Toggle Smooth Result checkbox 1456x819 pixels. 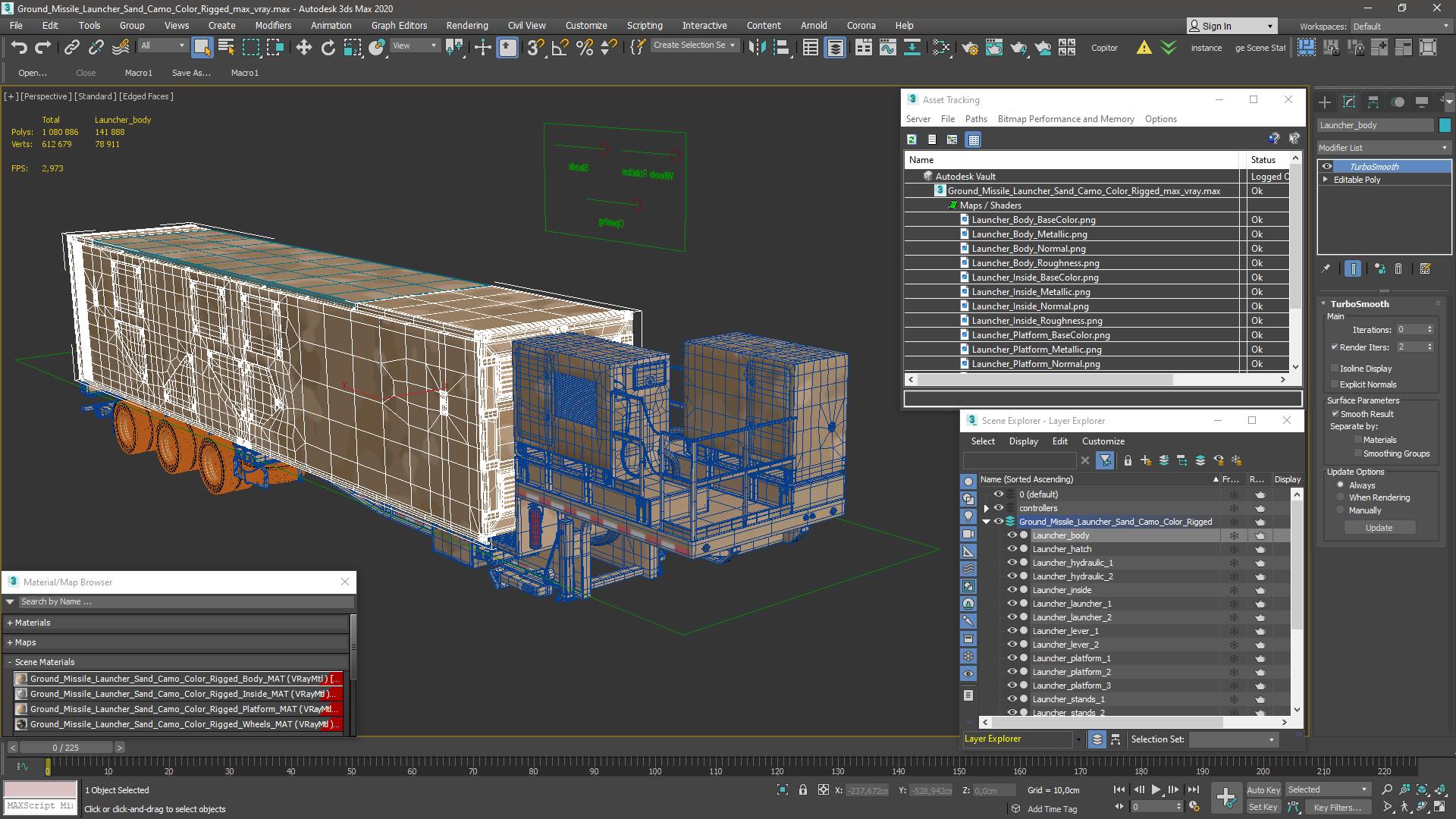(1335, 414)
